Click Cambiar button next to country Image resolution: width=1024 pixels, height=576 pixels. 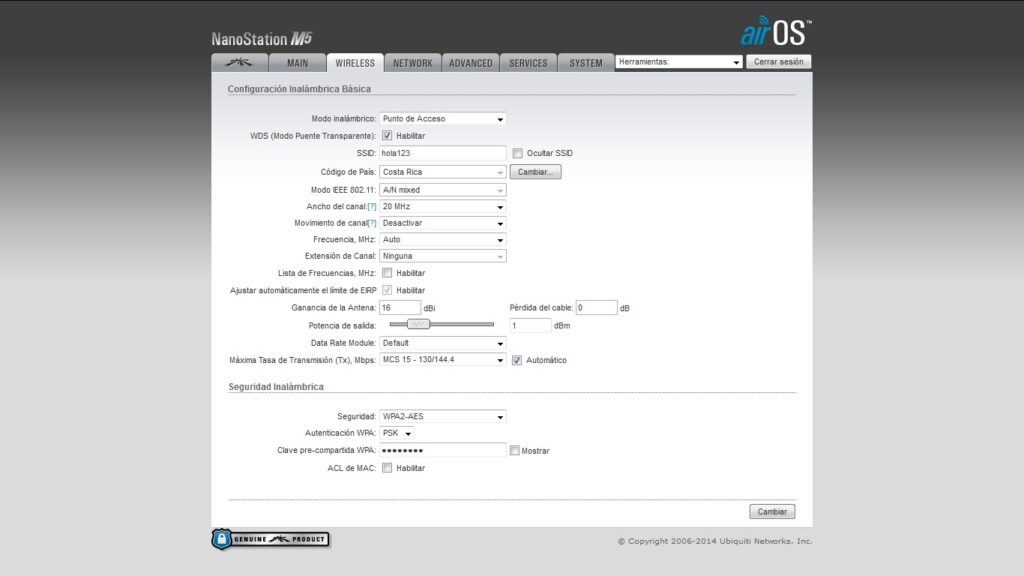(536, 172)
